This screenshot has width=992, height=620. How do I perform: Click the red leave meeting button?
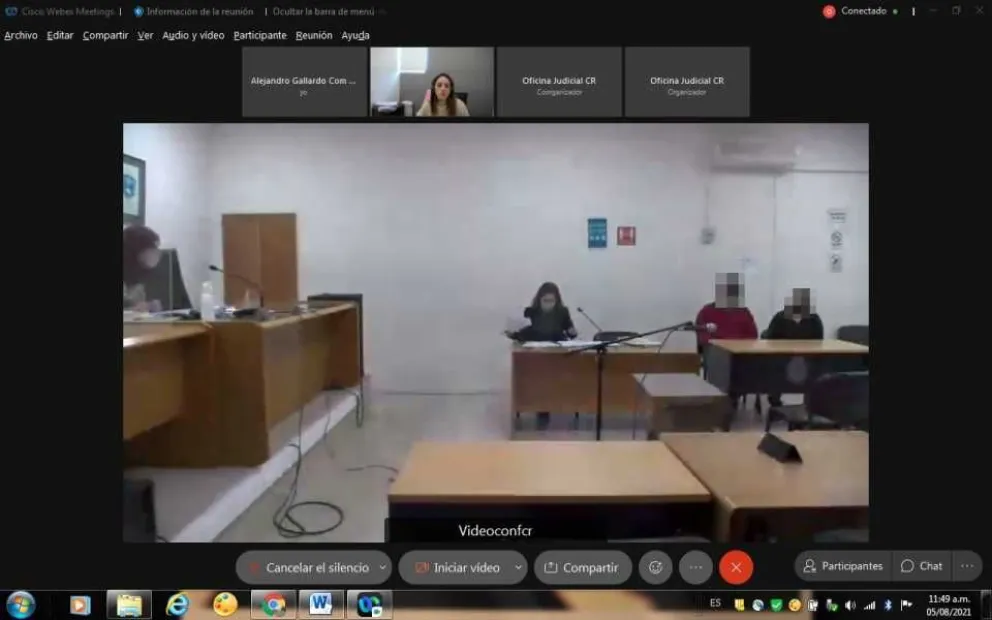coord(736,567)
